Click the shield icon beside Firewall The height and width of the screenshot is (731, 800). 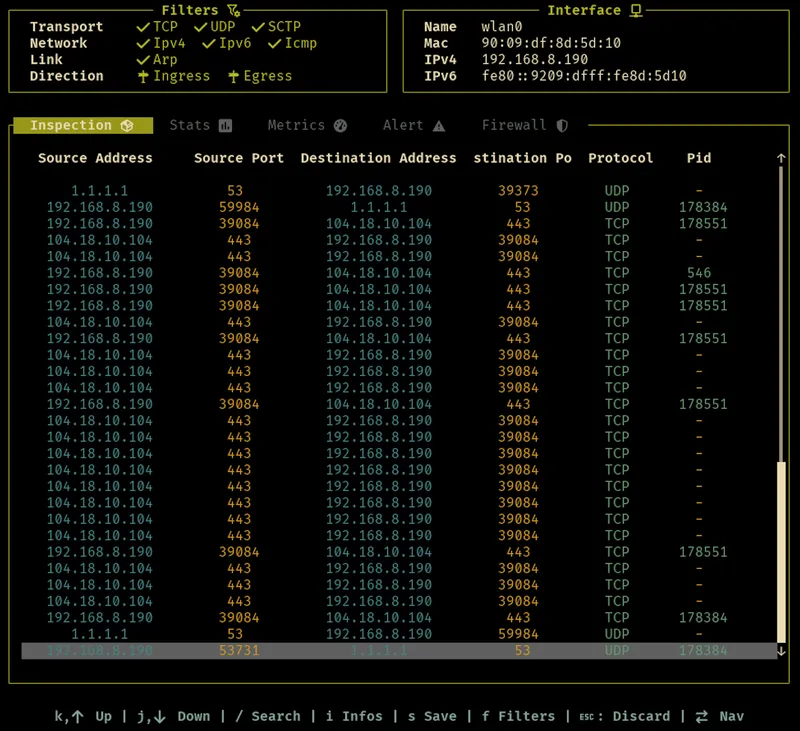tap(562, 125)
